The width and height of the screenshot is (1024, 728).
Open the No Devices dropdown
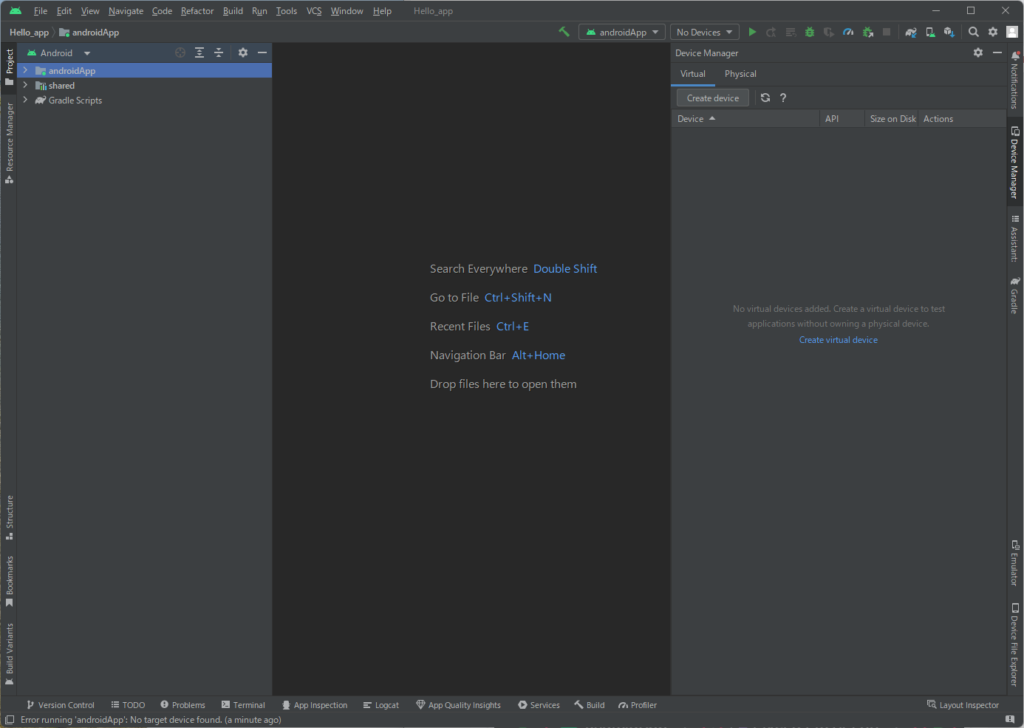point(704,32)
